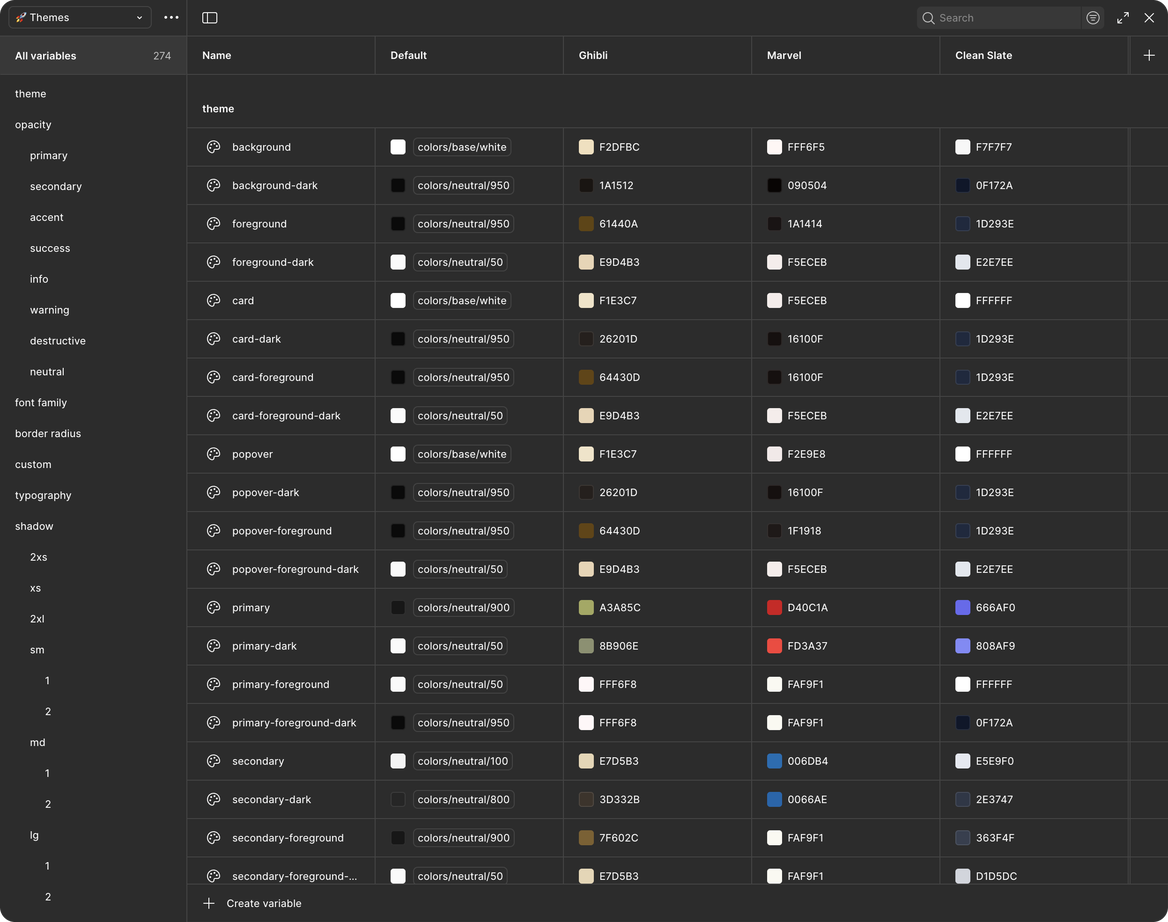The image size is (1168, 922).
Task: Toggle the sidebar panel icon
Action: pyautogui.click(x=209, y=18)
